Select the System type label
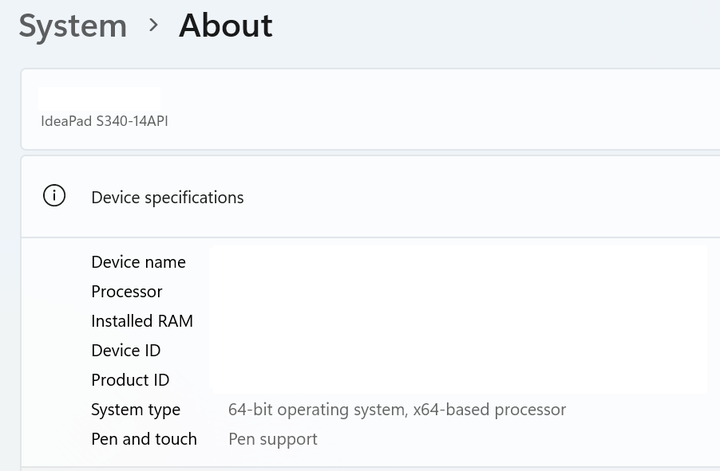 136,410
